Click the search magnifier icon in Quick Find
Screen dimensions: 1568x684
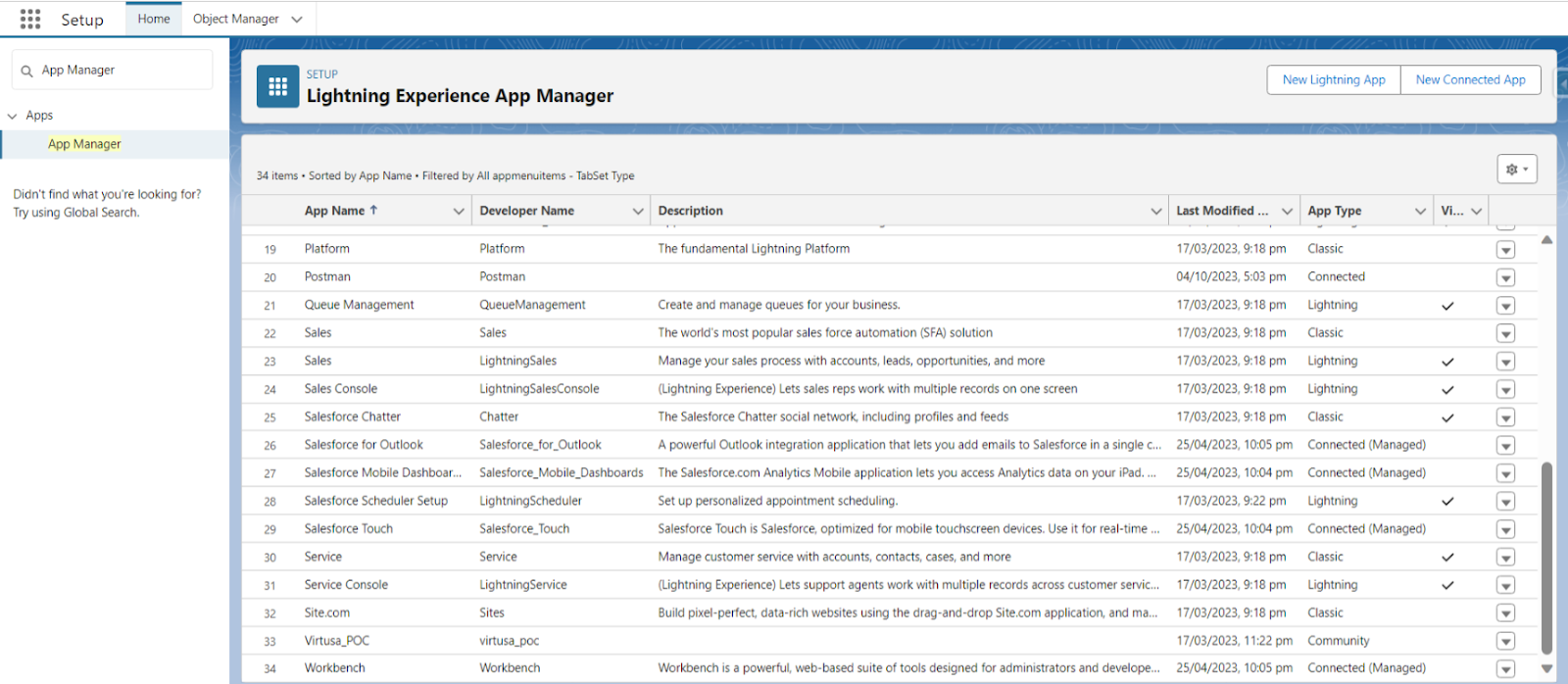click(26, 71)
